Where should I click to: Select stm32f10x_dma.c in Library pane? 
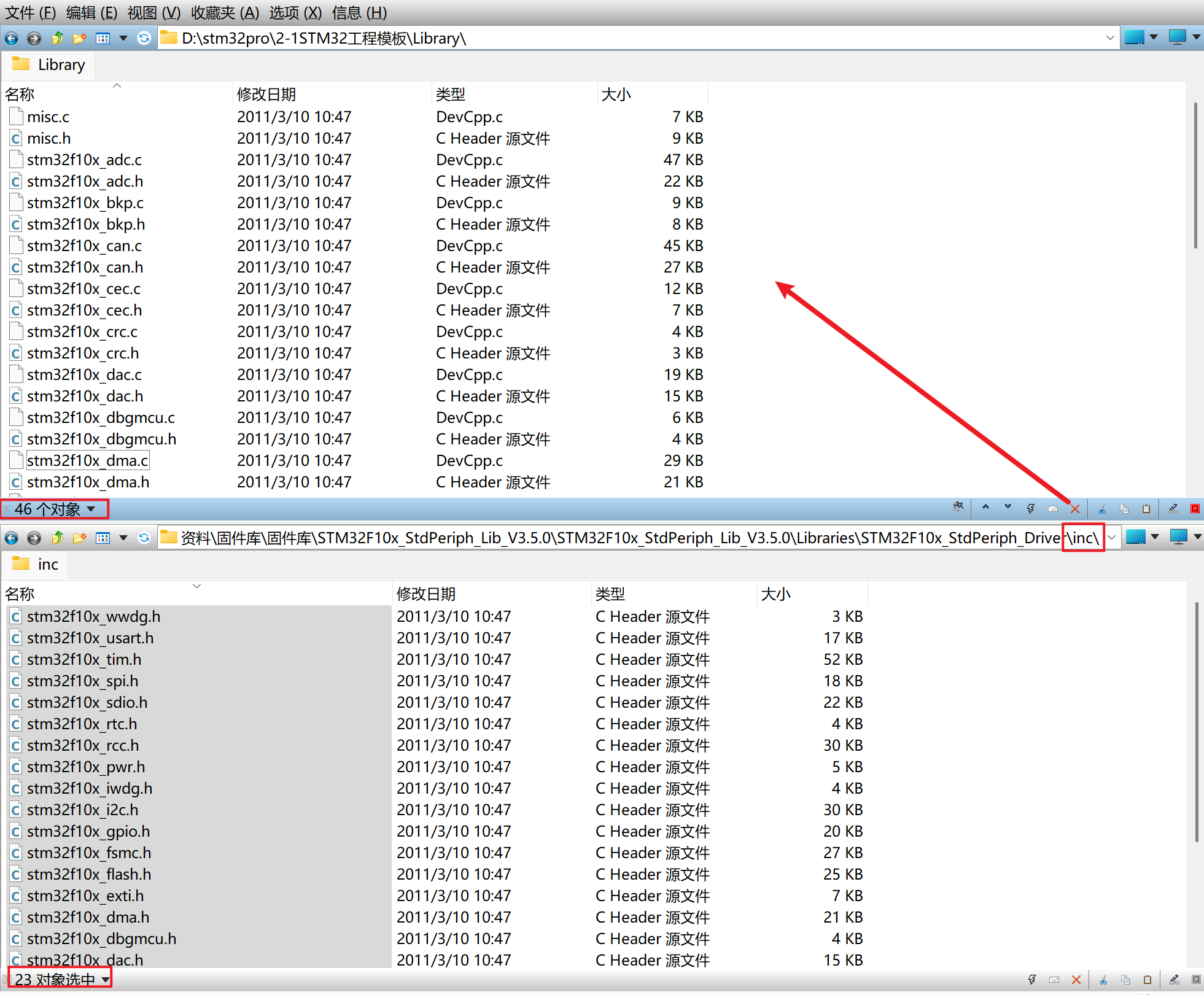87,460
